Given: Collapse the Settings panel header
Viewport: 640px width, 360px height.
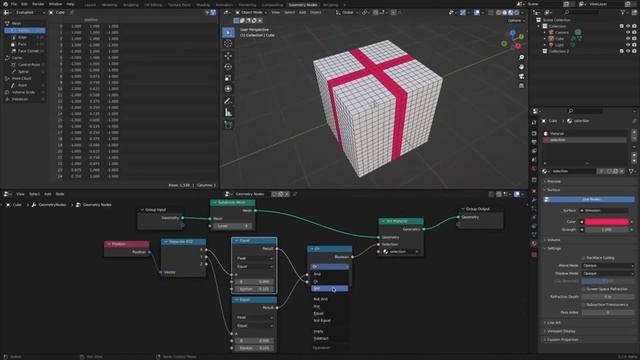Looking at the screenshot, I should coord(554,248).
